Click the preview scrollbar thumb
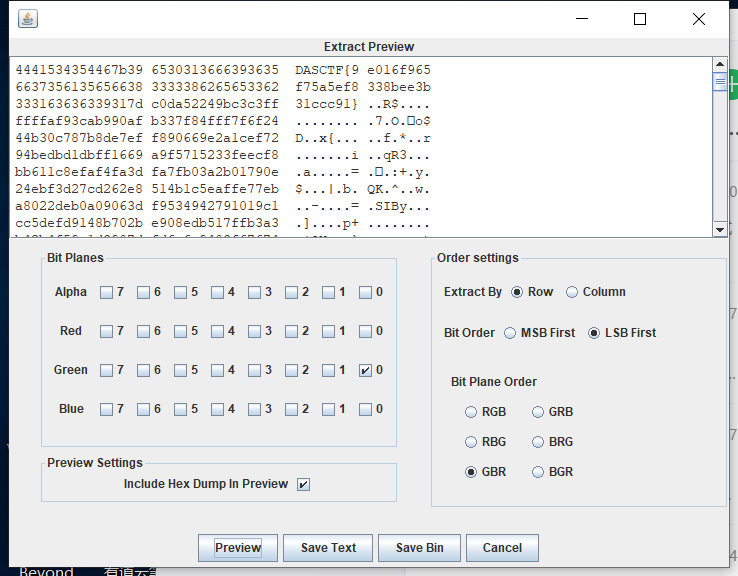This screenshot has width=738, height=576. (x=720, y=81)
